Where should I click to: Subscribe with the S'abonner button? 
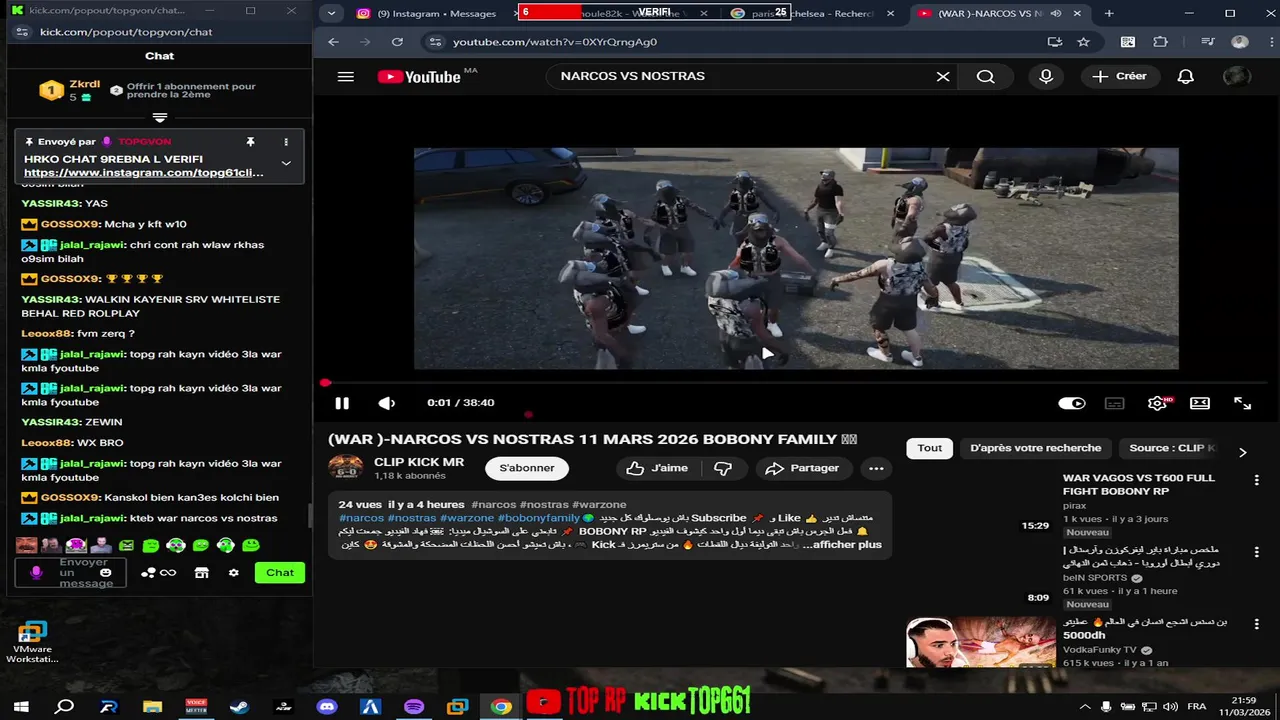(527, 468)
